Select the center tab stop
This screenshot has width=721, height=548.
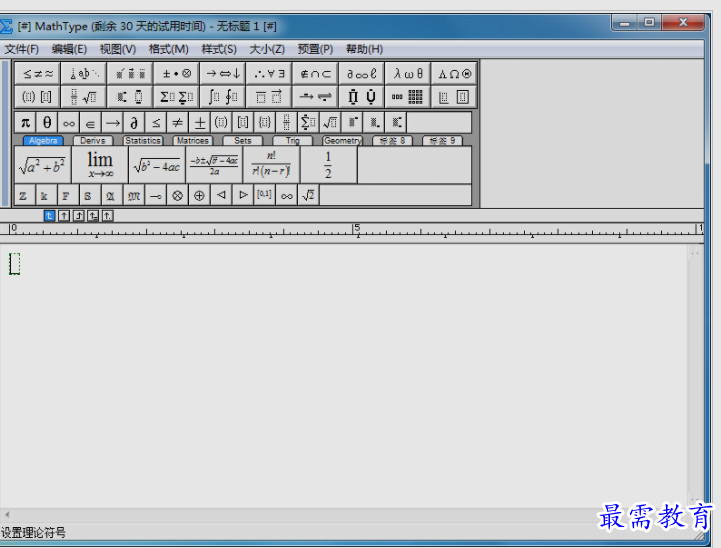pyautogui.click(x=64, y=216)
